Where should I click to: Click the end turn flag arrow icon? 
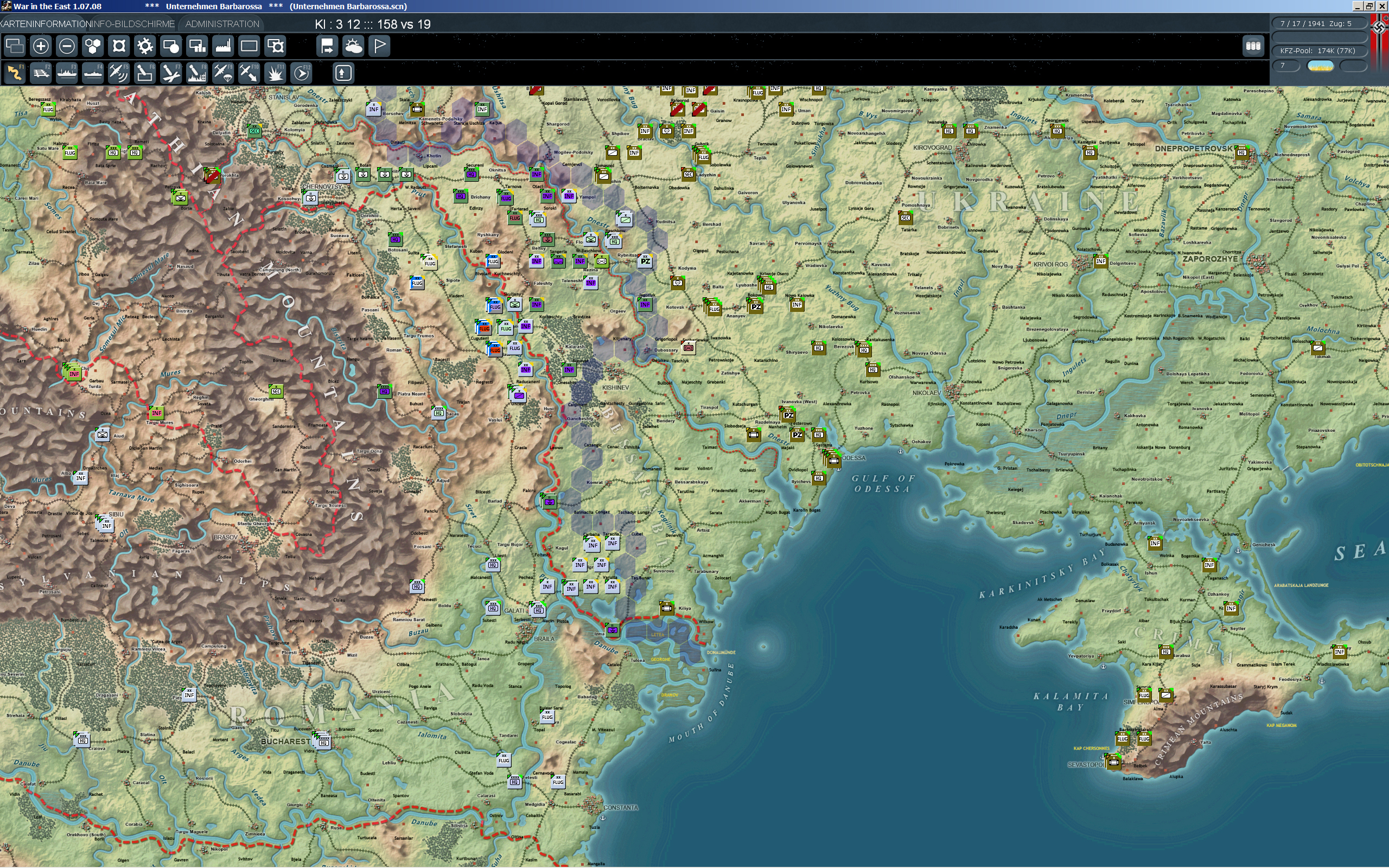click(327, 46)
